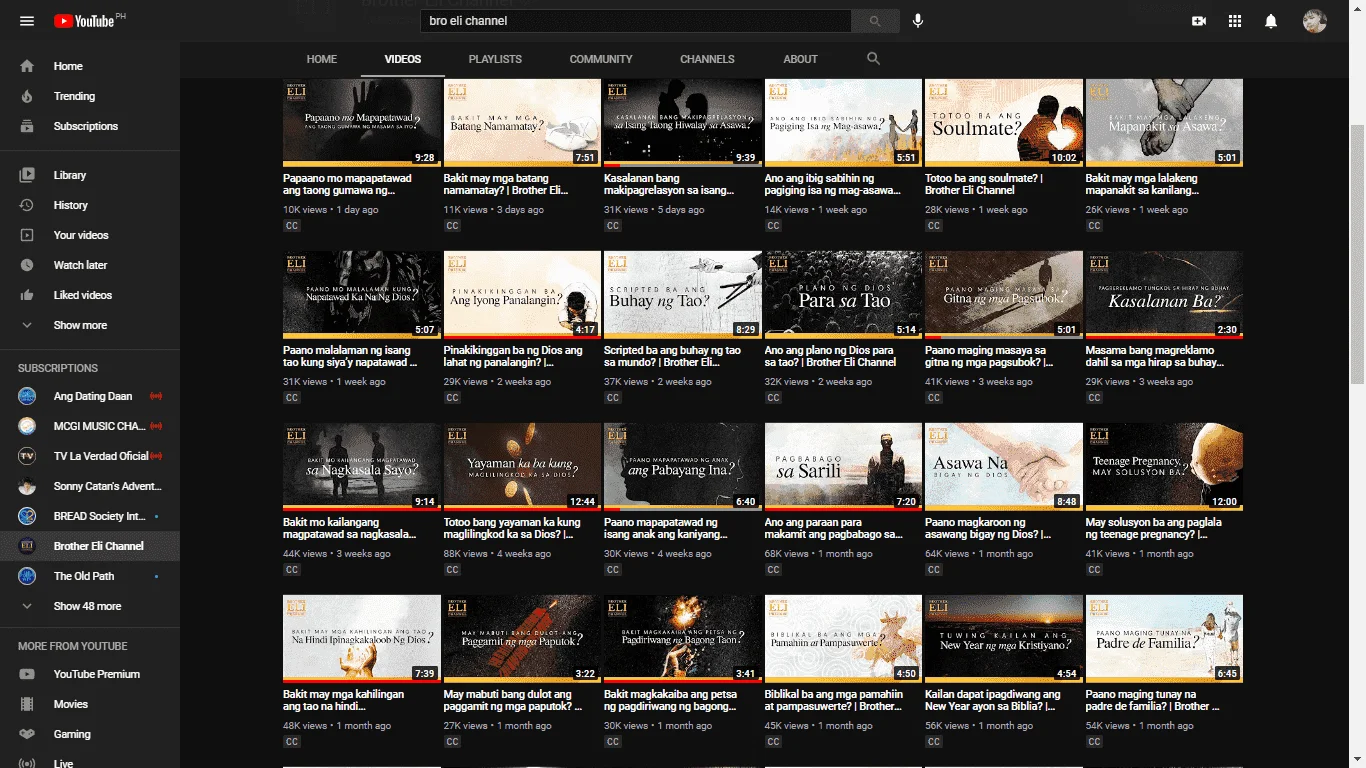Screen dimensions: 1366x768
Task: Open the hamburger guide menu
Action: pos(27,21)
